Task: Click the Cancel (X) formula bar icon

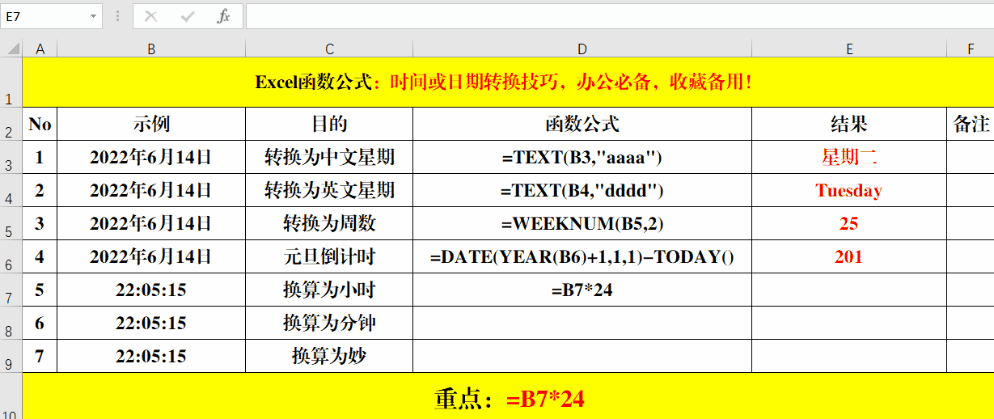Action: [151, 16]
